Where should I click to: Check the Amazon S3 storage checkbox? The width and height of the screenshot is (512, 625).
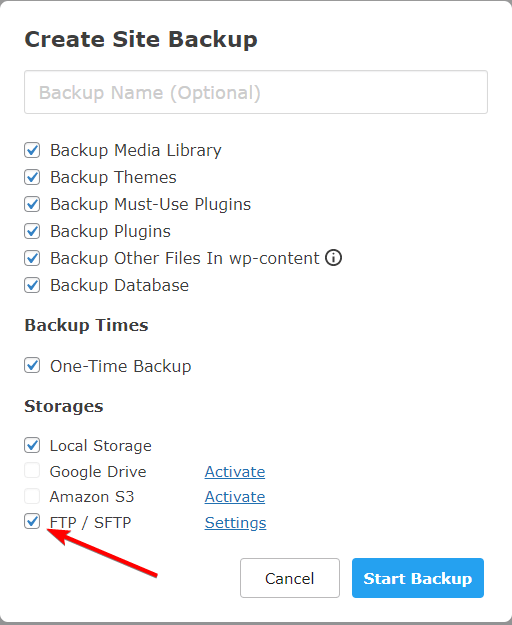(32, 496)
